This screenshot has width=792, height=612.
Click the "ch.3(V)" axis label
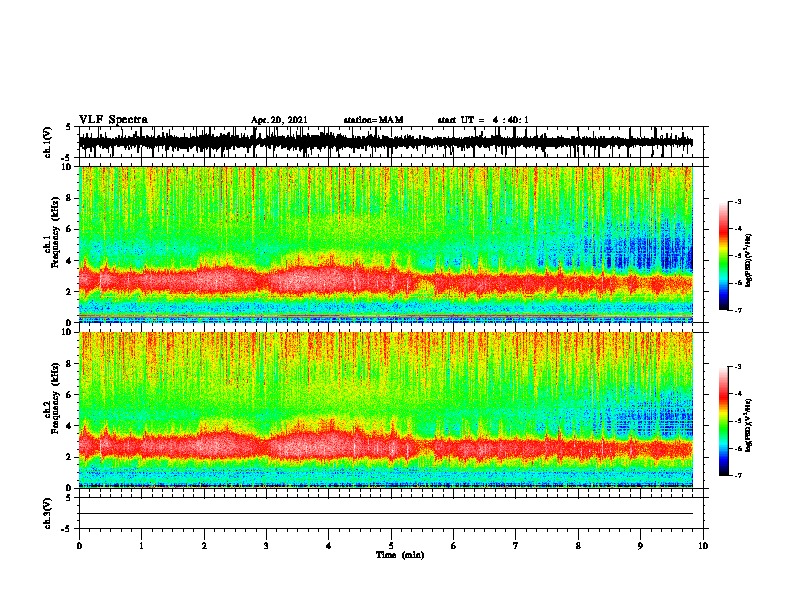(x=48, y=513)
